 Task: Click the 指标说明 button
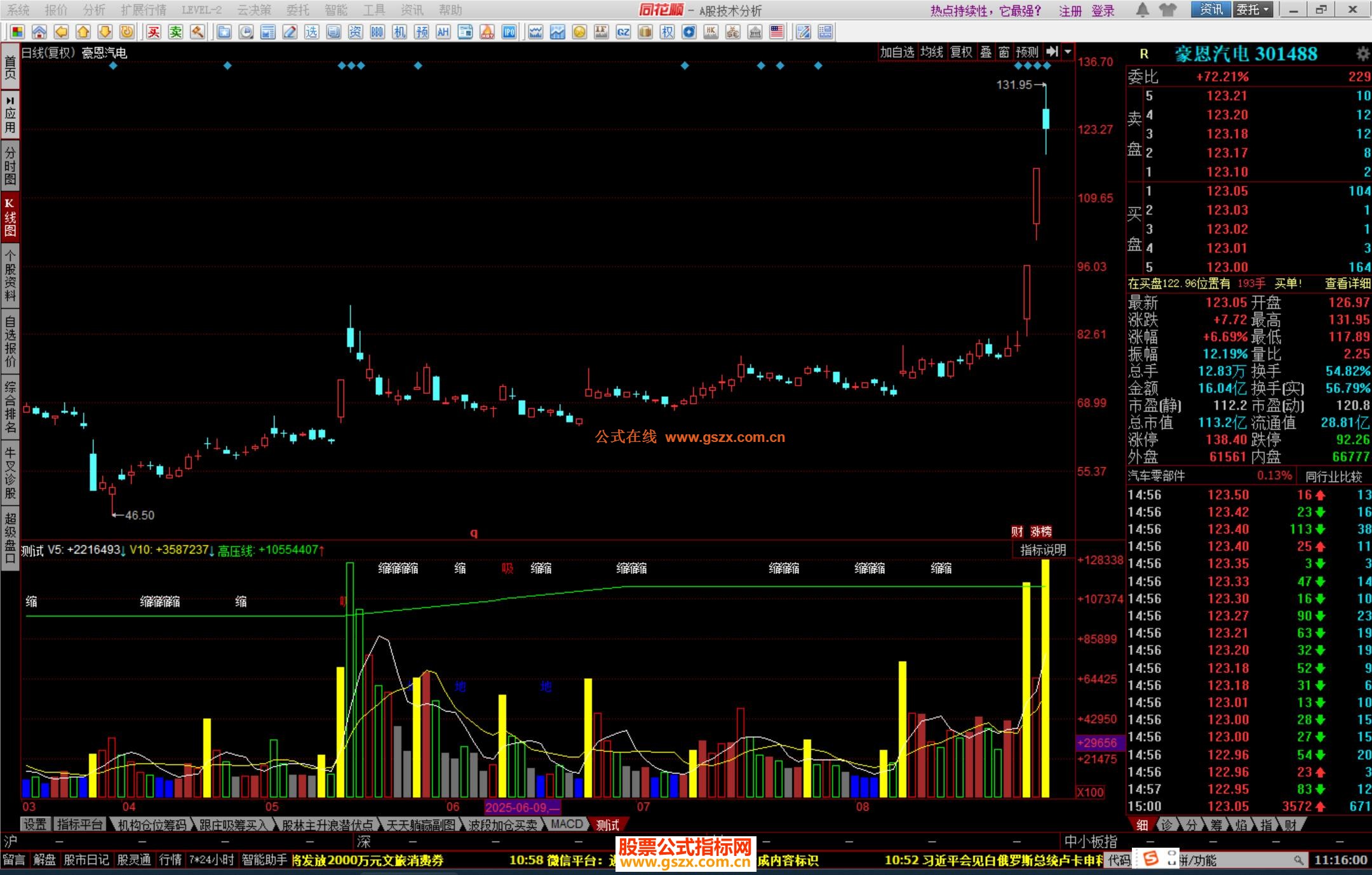tap(1042, 550)
